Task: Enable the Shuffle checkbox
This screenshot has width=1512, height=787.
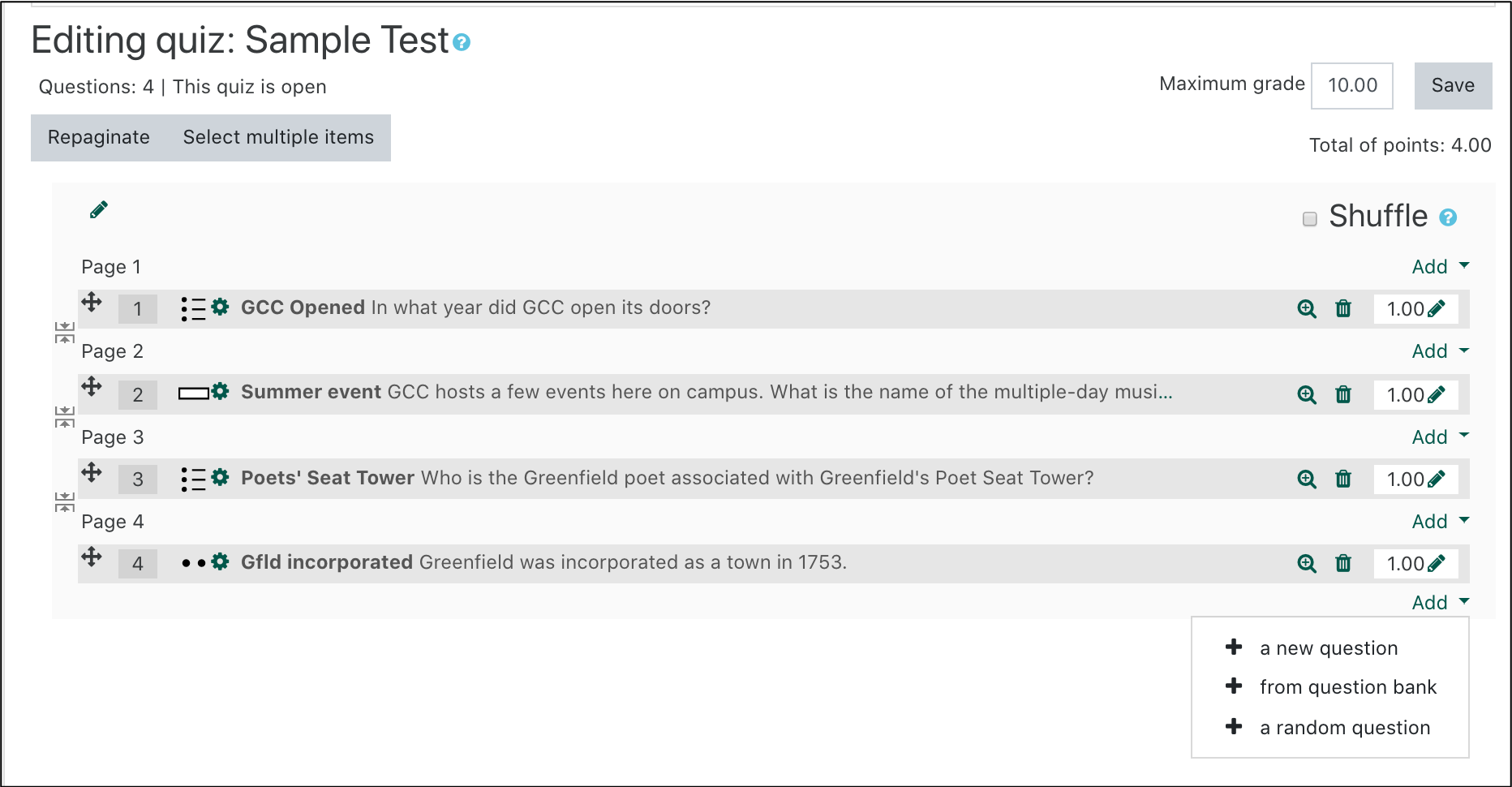Action: pos(1309,217)
